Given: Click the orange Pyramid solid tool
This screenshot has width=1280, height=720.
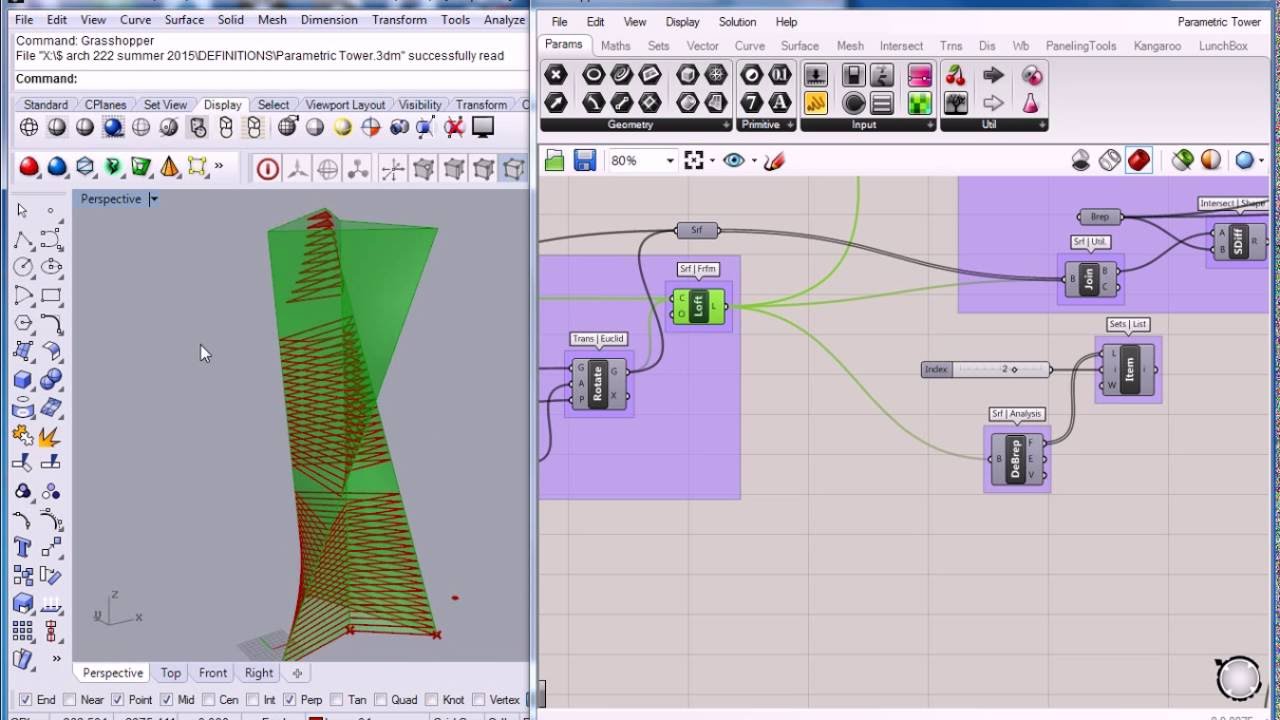Looking at the screenshot, I should tap(169, 167).
